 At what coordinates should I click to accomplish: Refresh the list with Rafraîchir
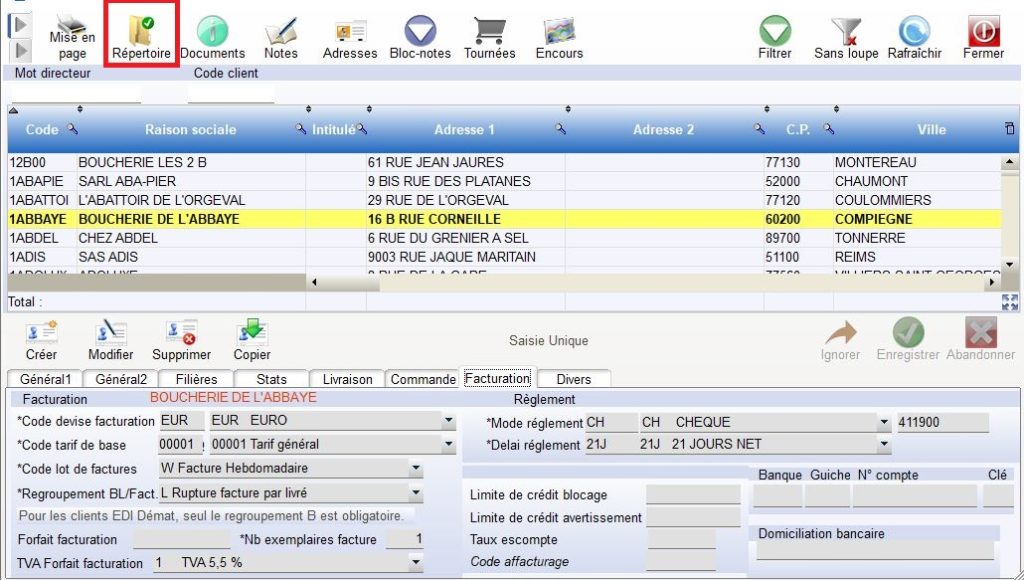[x=914, y=32]
